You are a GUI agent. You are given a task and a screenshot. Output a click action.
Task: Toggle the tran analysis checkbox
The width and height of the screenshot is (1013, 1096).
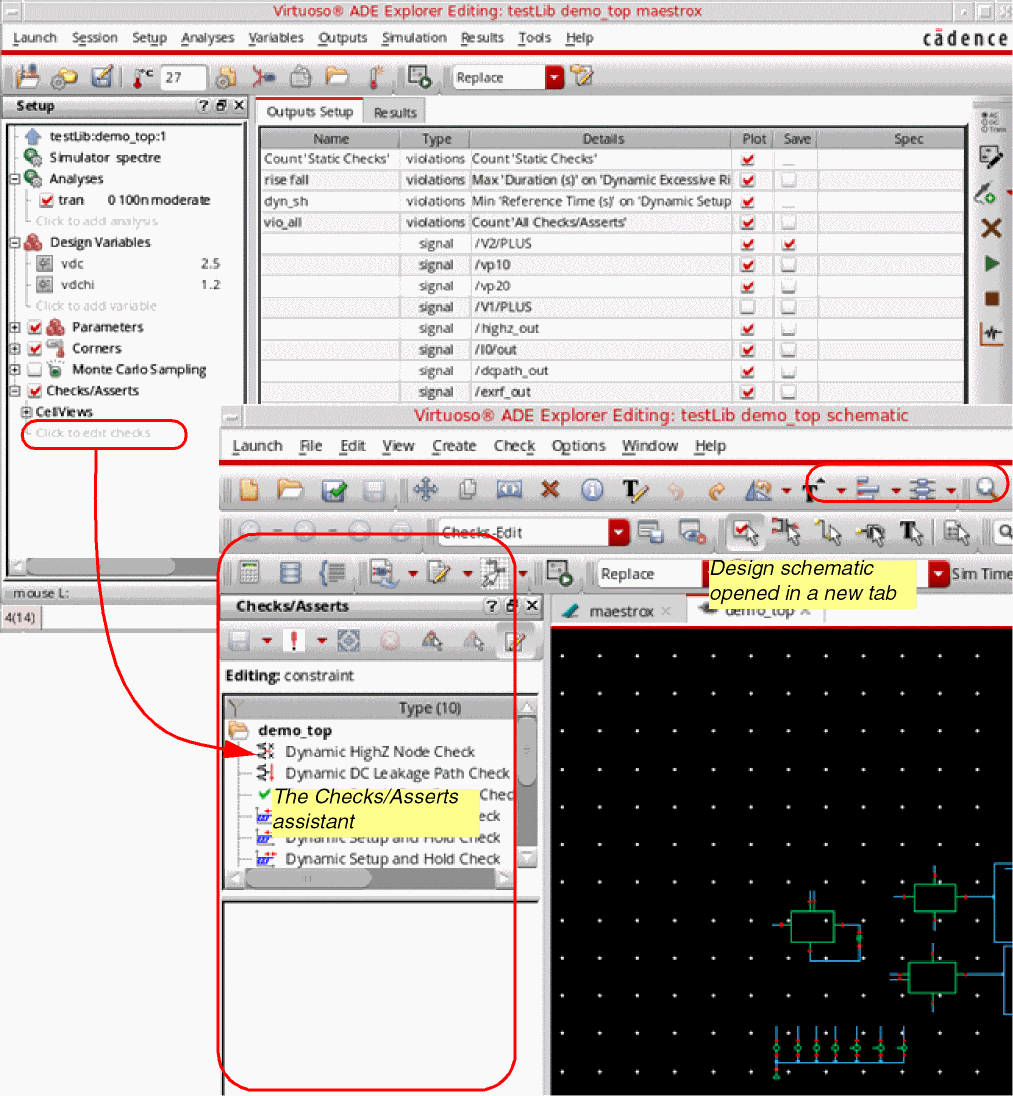(46, 201)
